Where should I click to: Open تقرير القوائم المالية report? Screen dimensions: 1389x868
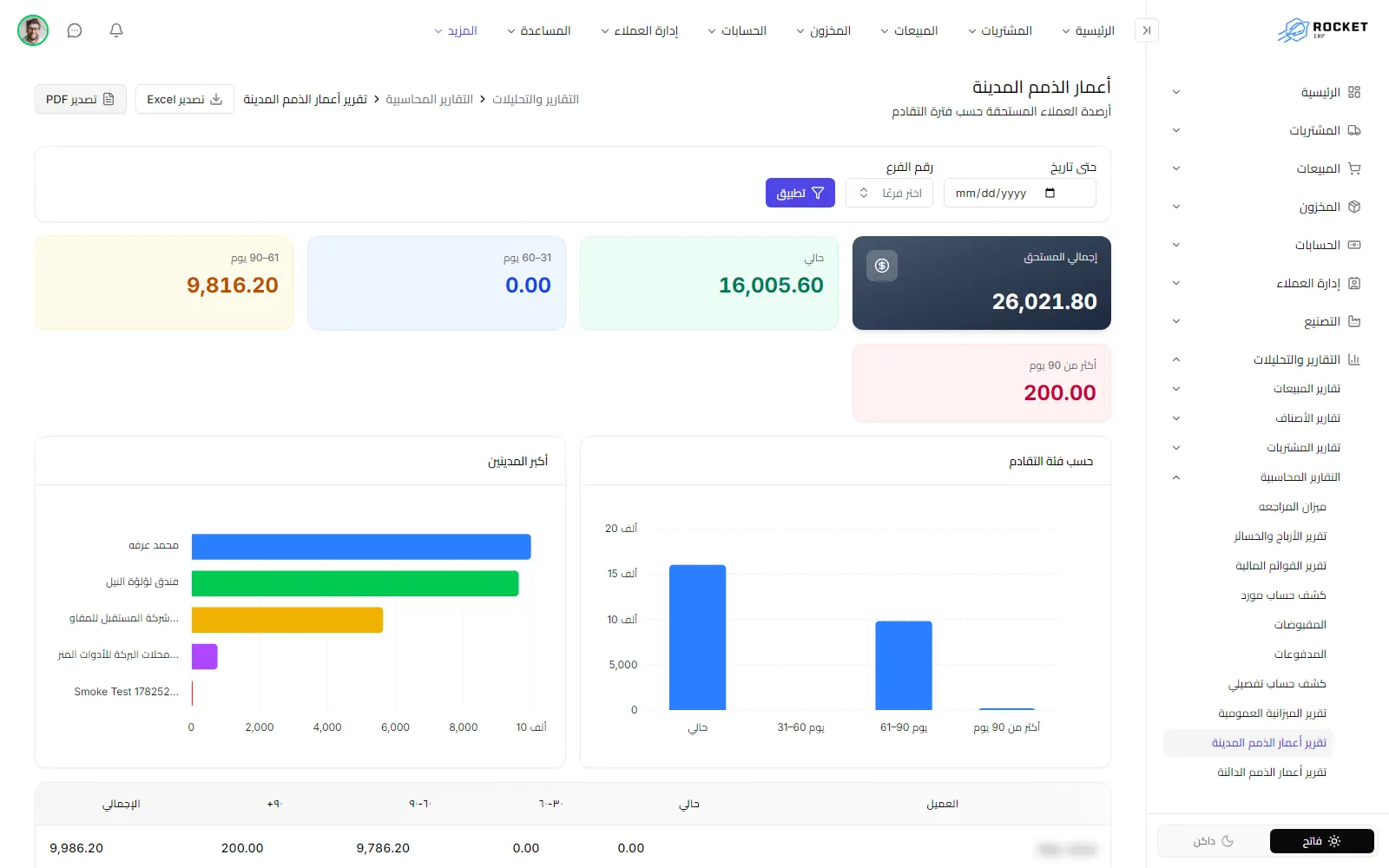pyautogui.click(x=1281, y=566)
